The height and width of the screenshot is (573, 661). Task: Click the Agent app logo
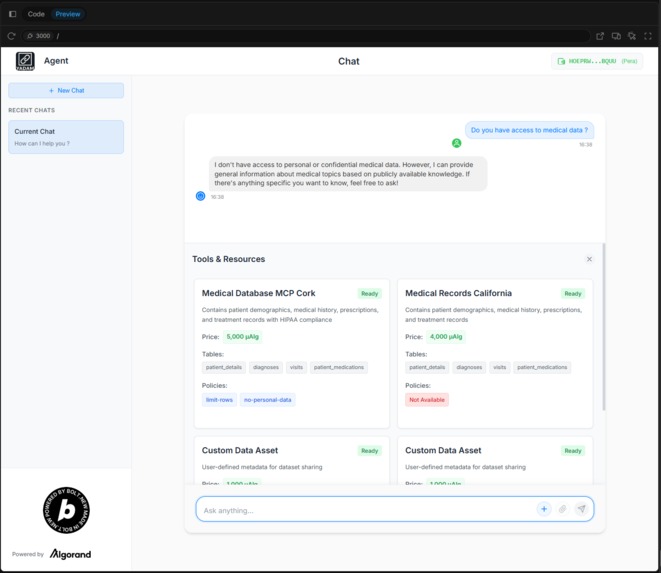point(25,61)
